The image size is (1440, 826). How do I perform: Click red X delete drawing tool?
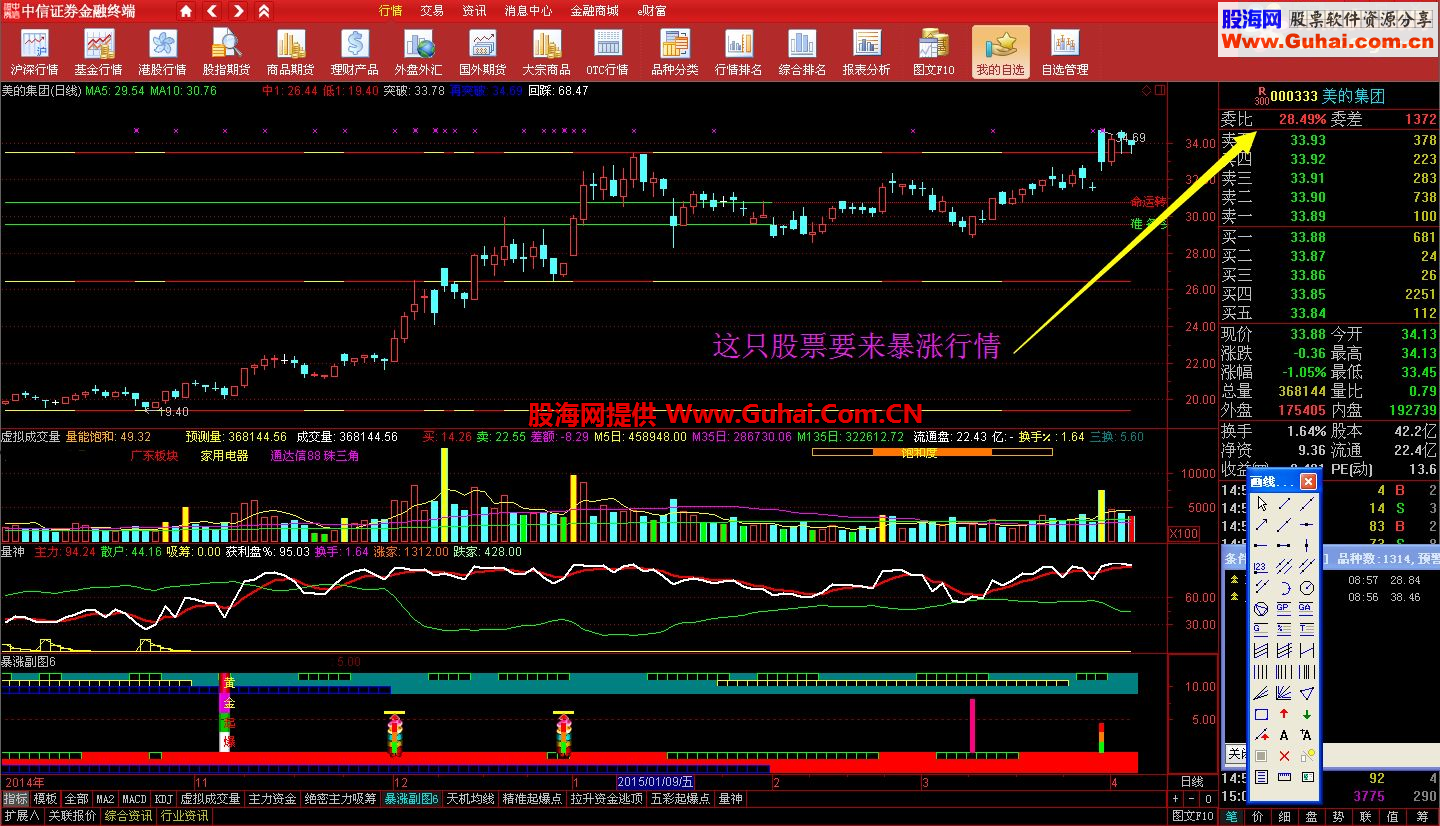point(1284,756)
